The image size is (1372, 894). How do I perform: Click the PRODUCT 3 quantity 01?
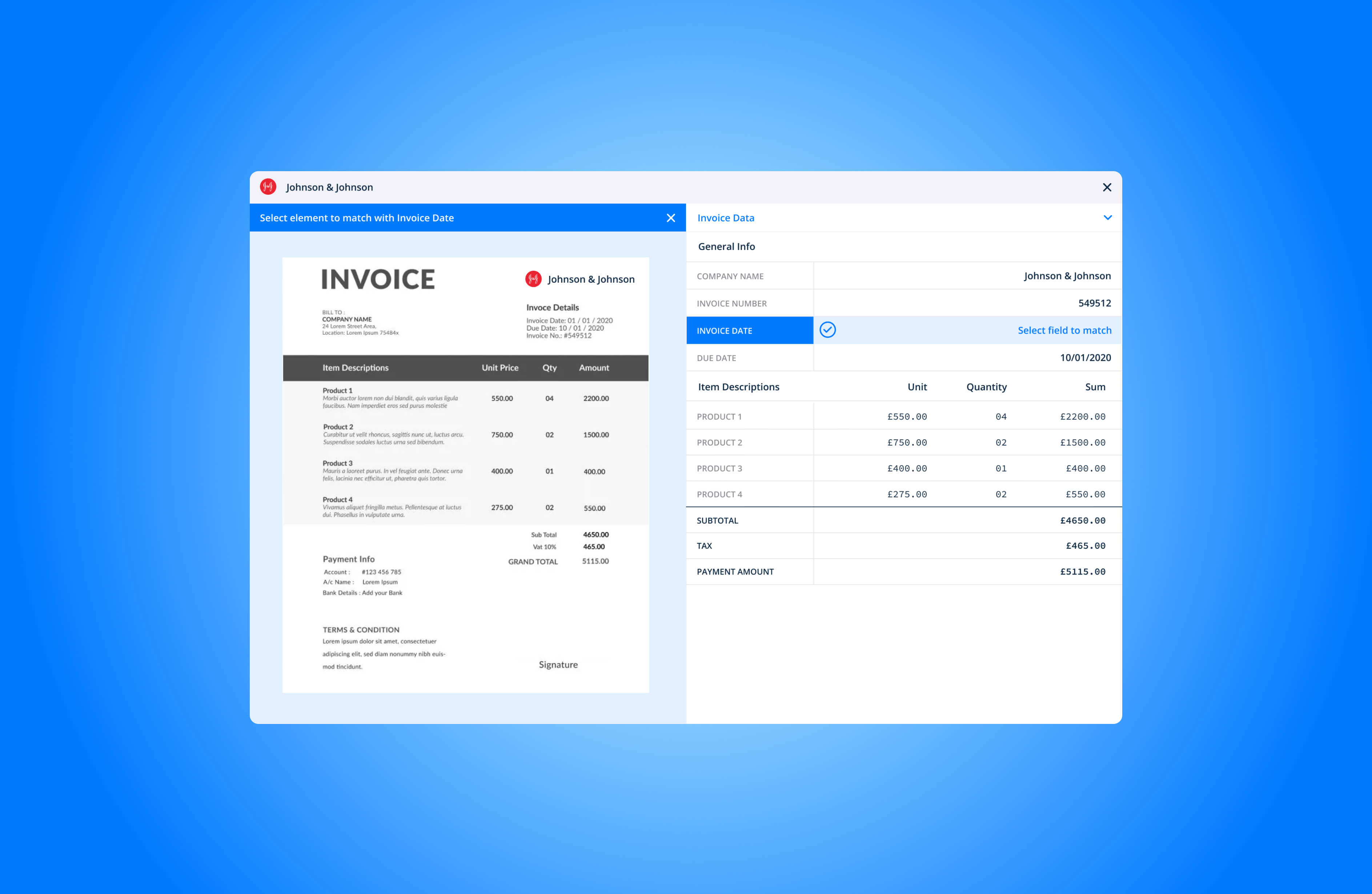(x=1001, y=468)
